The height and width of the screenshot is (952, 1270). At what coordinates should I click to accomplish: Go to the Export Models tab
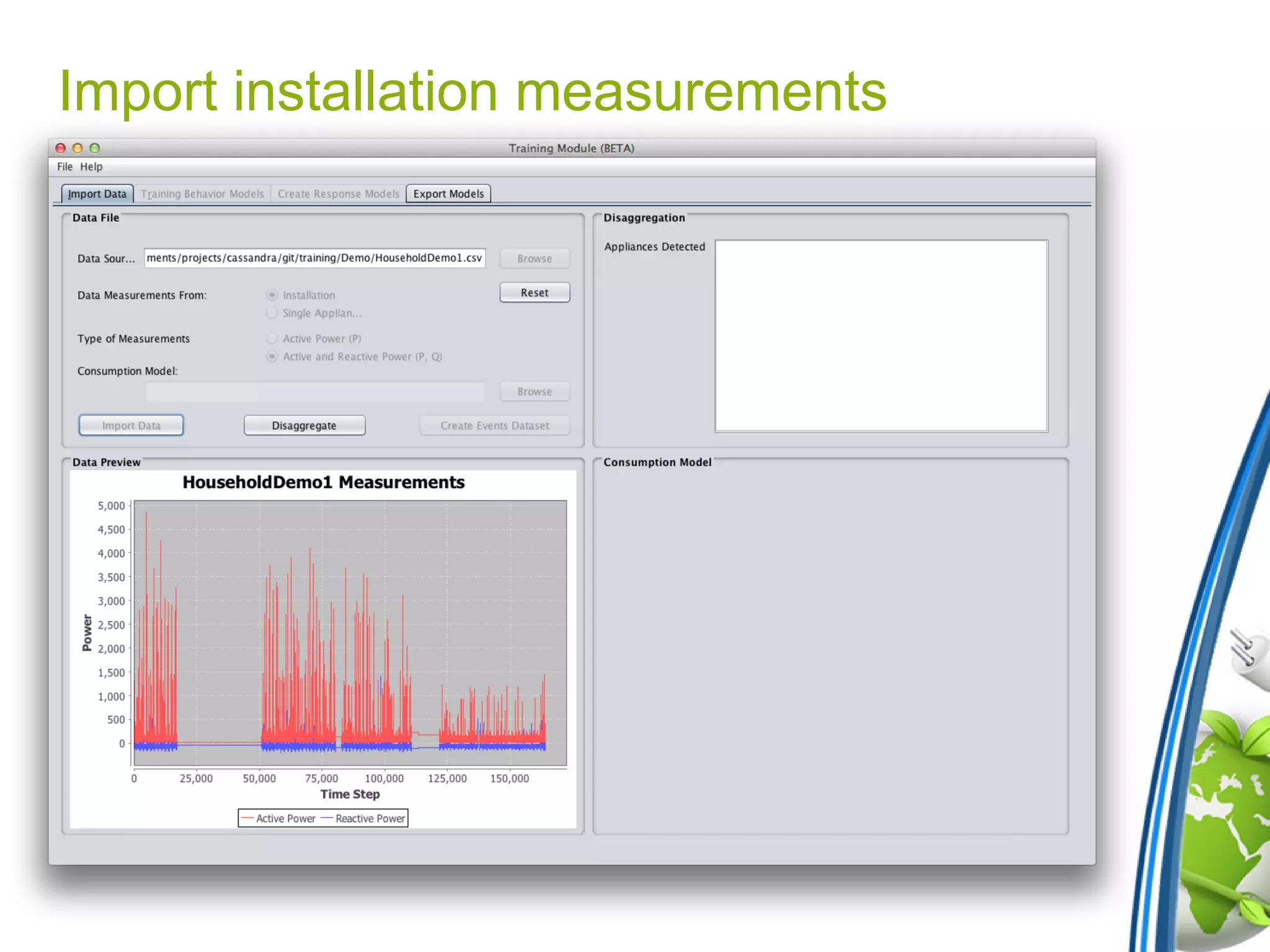click(448, 194)
